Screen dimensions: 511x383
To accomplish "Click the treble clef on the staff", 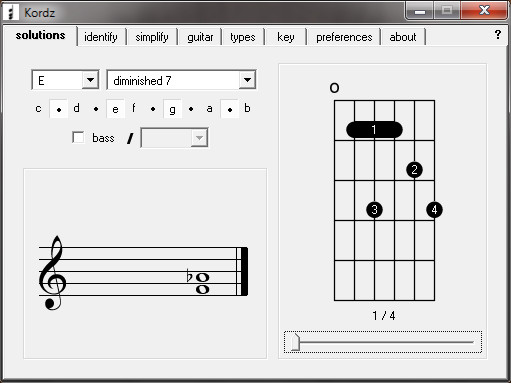I will pyautogui.click(x=53, y=273).
